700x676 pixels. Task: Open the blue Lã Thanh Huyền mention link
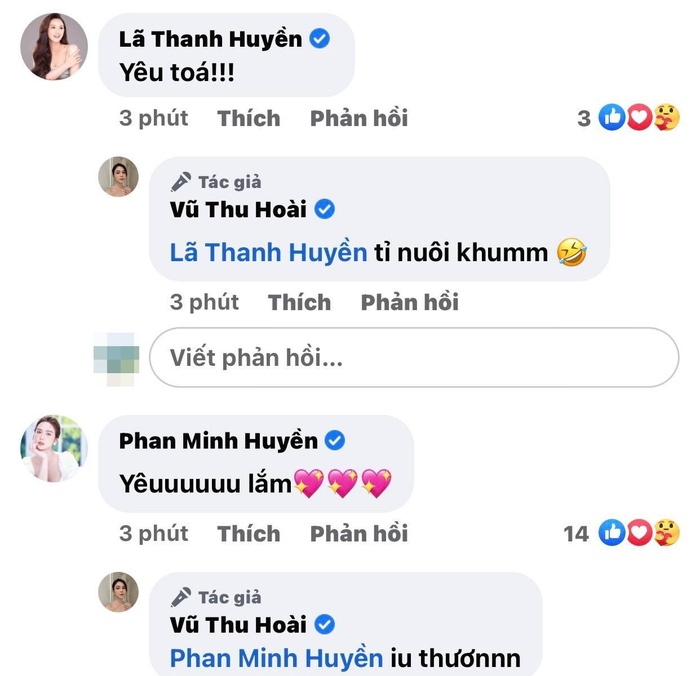268,252
